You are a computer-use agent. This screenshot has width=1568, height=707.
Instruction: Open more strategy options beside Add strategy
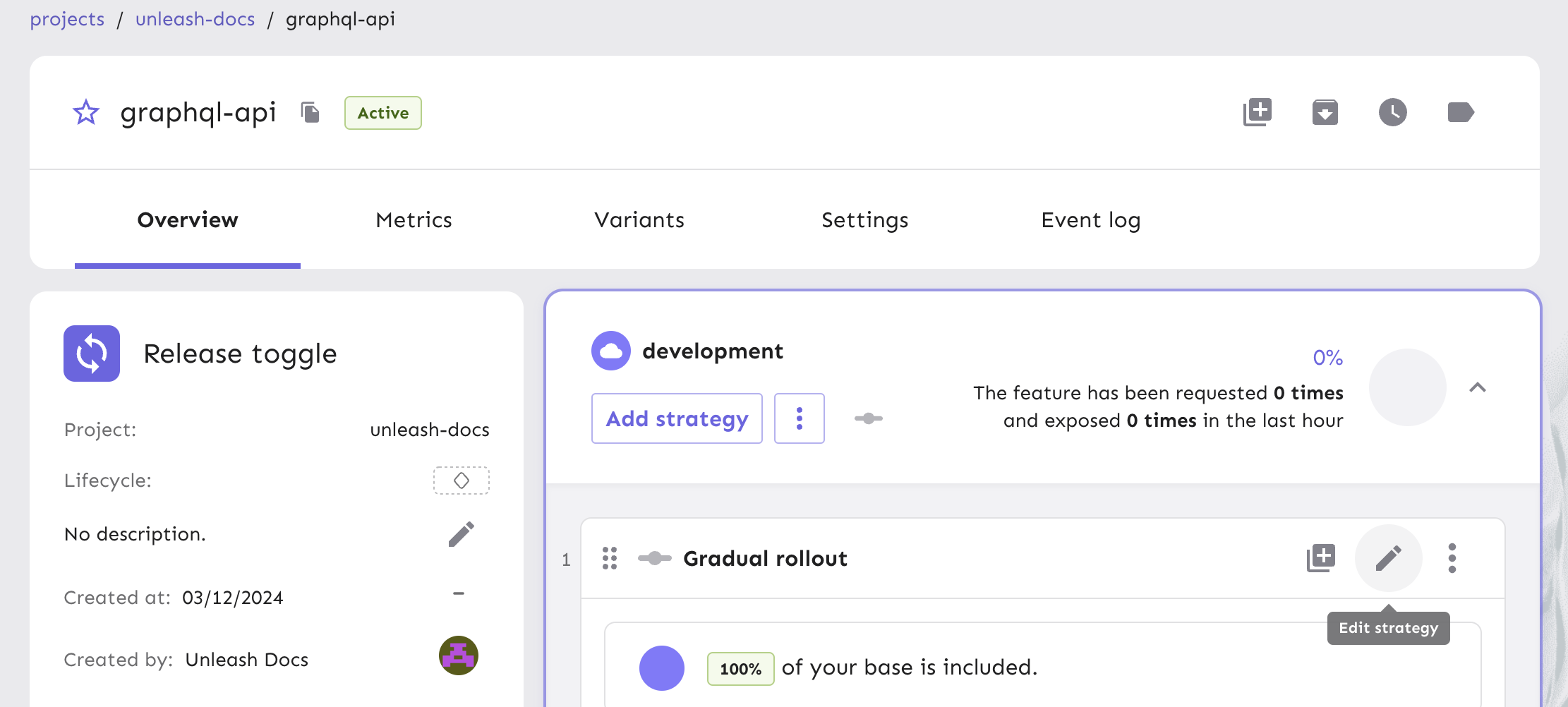pyautogui.click(x=799, y=418)
